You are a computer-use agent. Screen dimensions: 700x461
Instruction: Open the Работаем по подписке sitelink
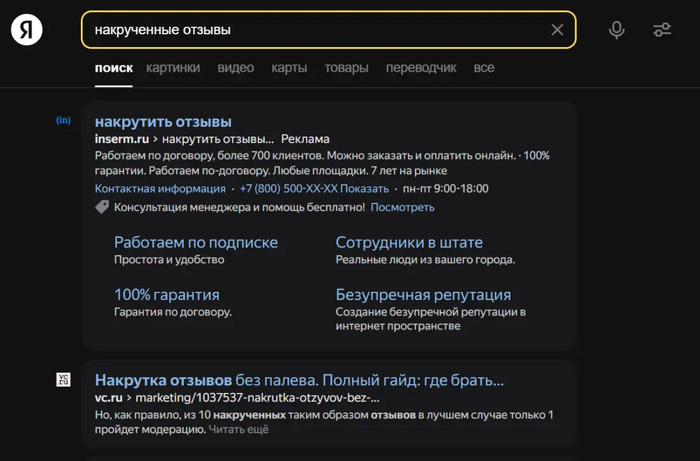tap(196, 242)
